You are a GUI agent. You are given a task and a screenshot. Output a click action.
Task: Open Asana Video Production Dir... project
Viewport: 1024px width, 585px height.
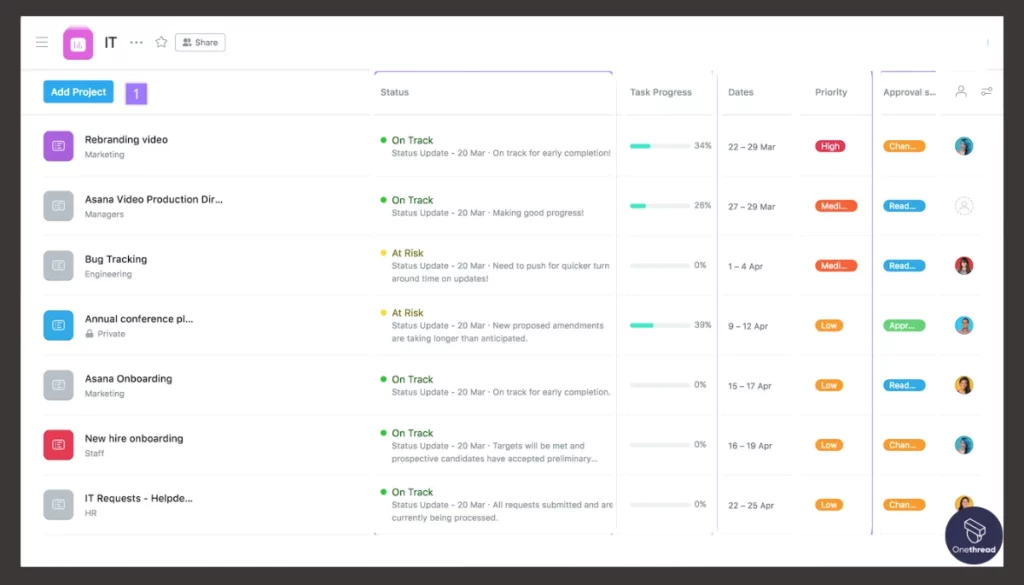click(153, 199)
